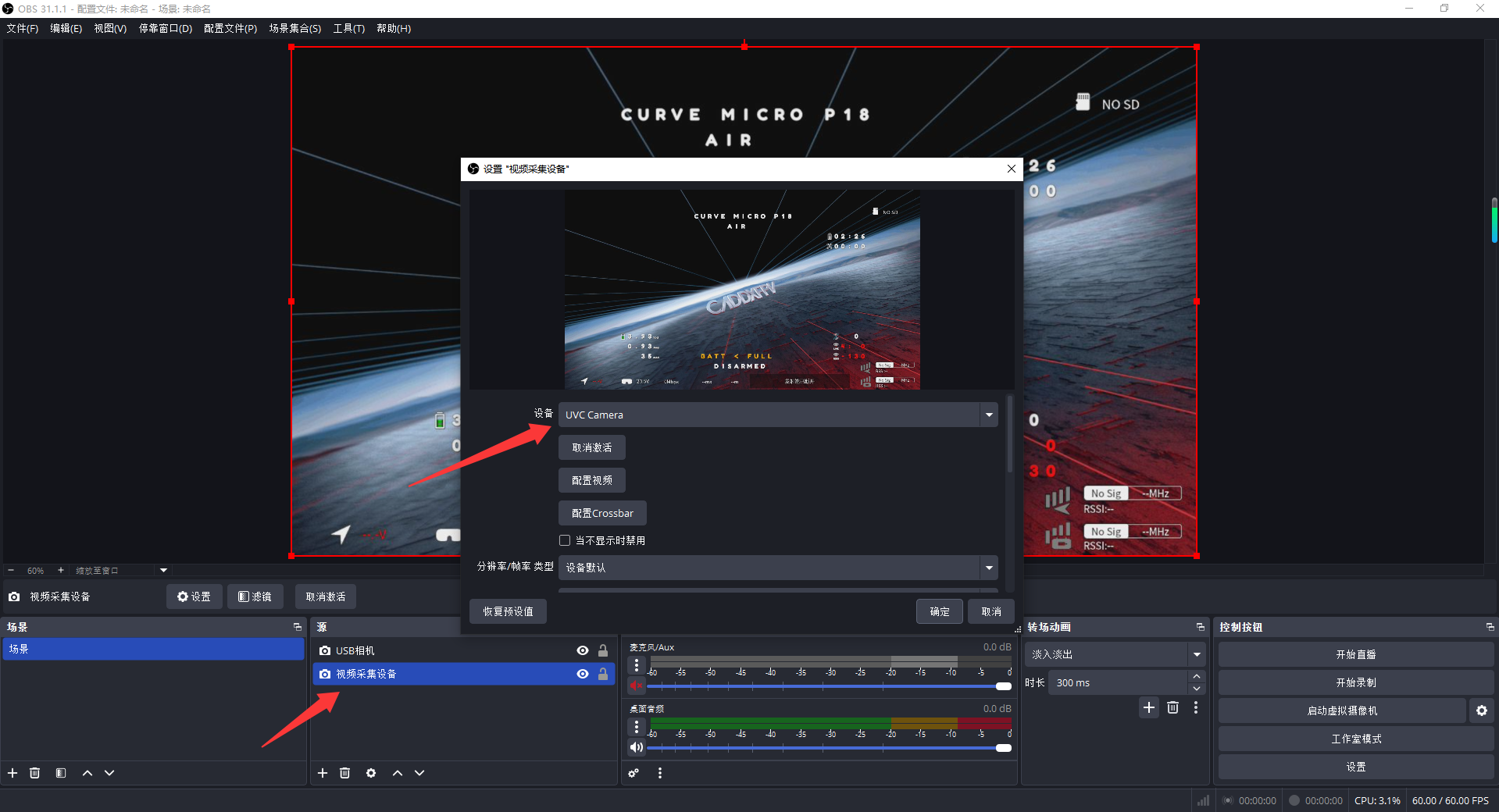The height and width of the screenshot is (812, 1499).
Task: Add a new source with plus icon
Action: pyautogui.click(x=323, y=773)
